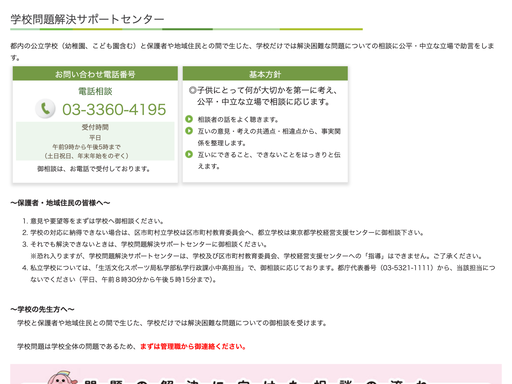This screenshot has height=384, width=512.
Task: Click the bullet icon beside 互いにできること
Action: (189, 154)
